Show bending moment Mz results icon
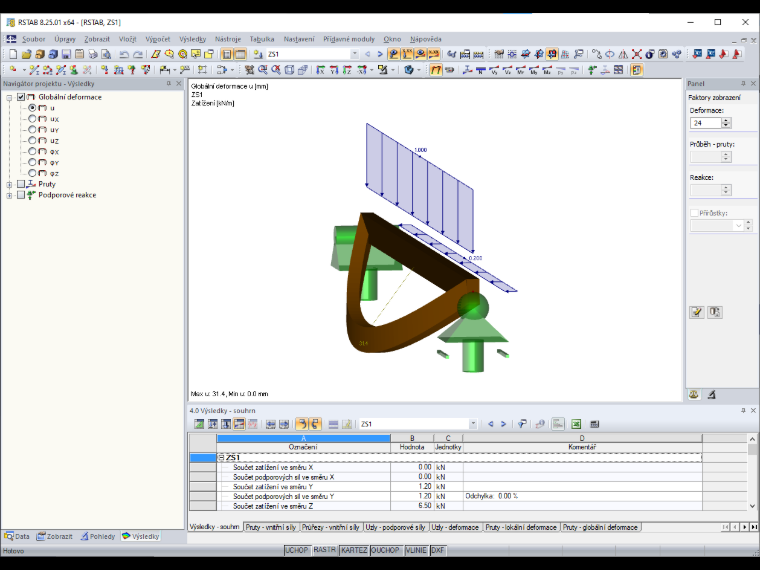Viewport: 760px width, 570px height. (x=547, y=70)
